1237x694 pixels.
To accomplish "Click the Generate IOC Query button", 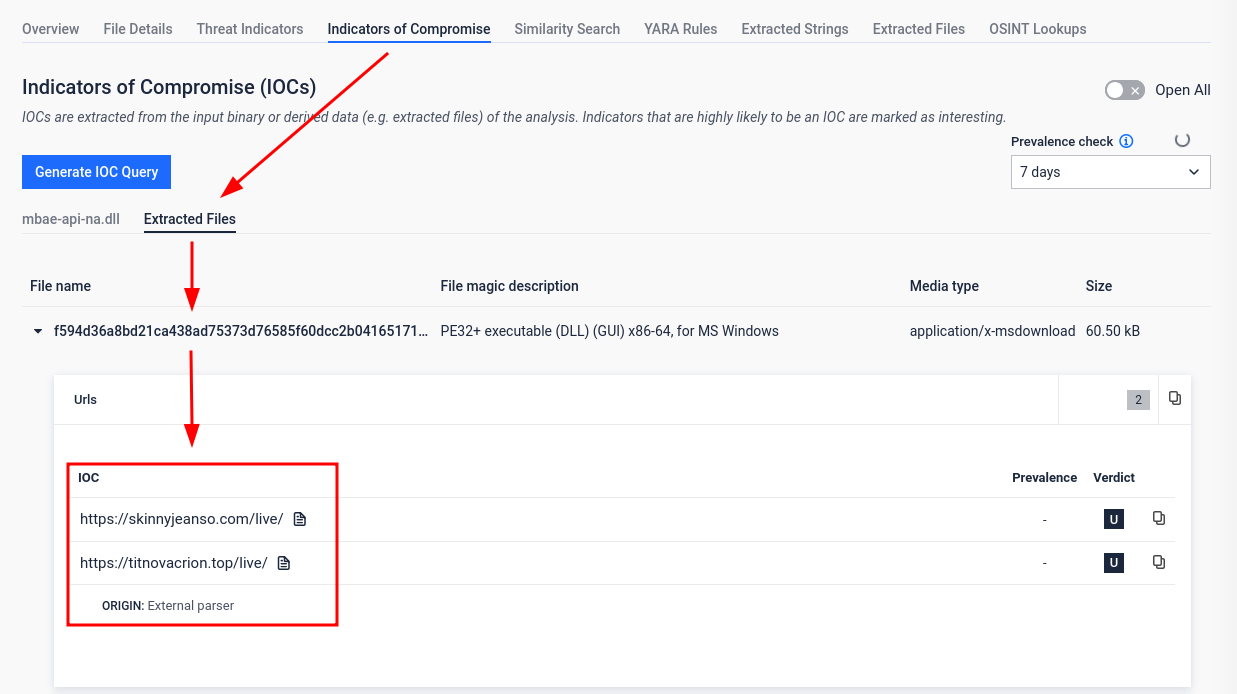I will click(97, 172).
